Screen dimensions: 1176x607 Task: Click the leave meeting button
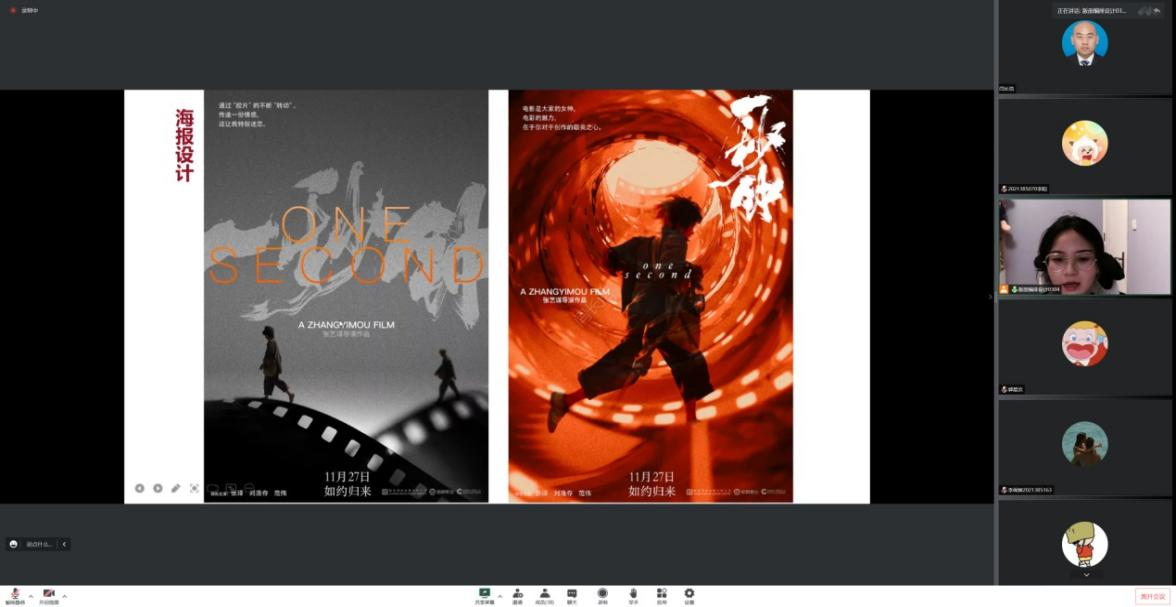tap(1152, 596)
